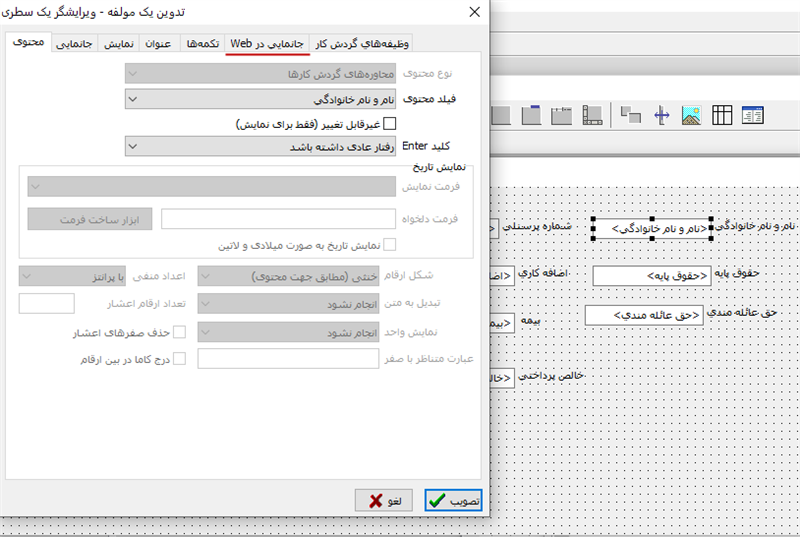Click the blue horizontal-arrows alignment icon

pyautogui.click(x=661, y=116)
